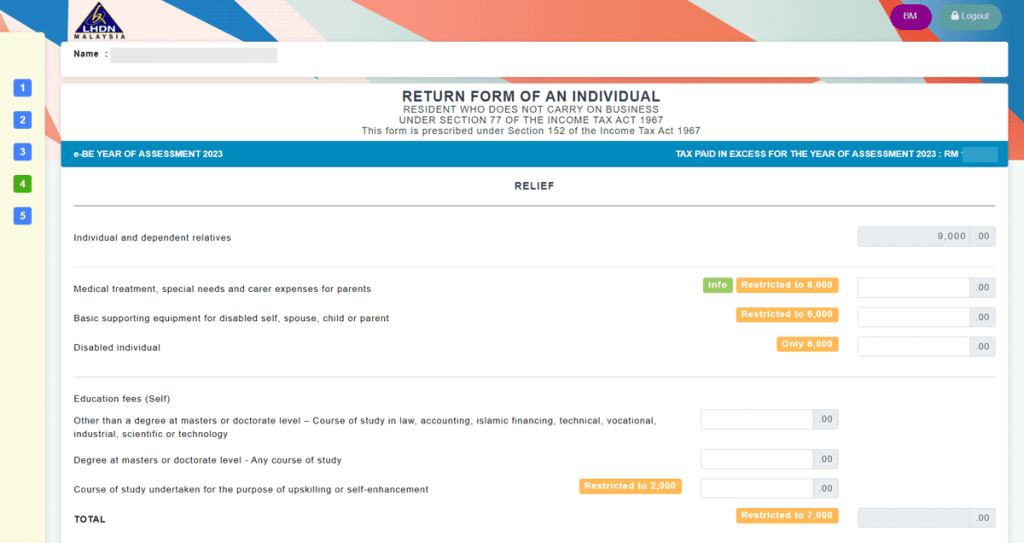This screenshot has width=1024, height=543.
Task: Focus the parents medical treatment amount field
Action: click(913, 288)
